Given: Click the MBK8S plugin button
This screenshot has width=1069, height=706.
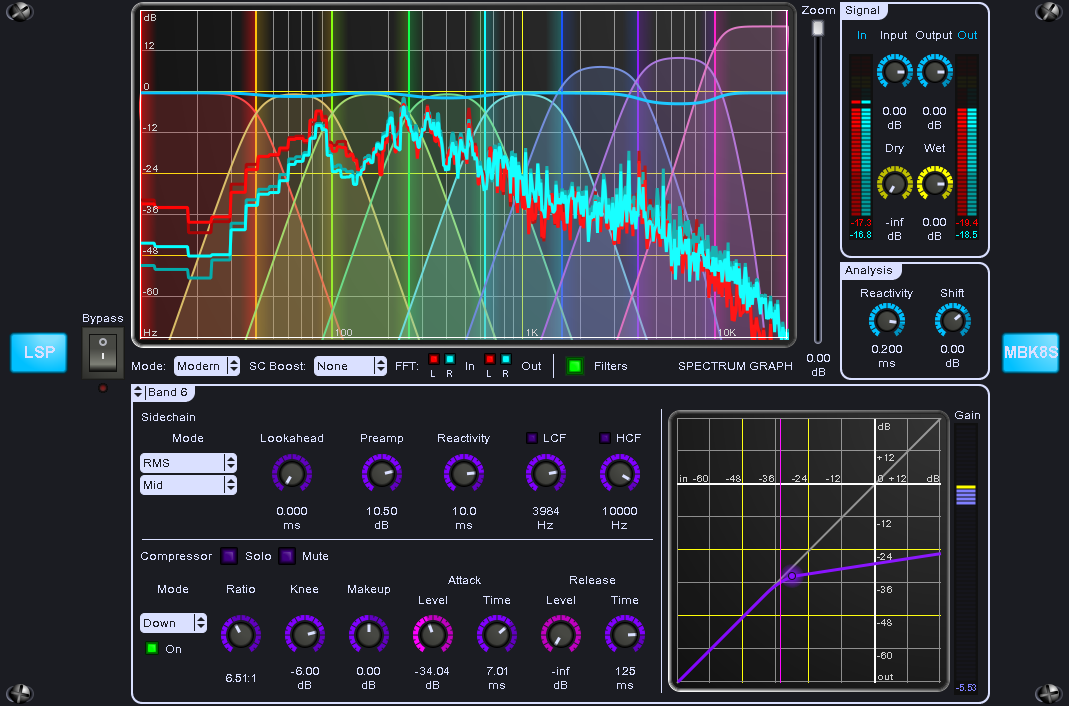Looking at the screenshot, I should 1030,353.
